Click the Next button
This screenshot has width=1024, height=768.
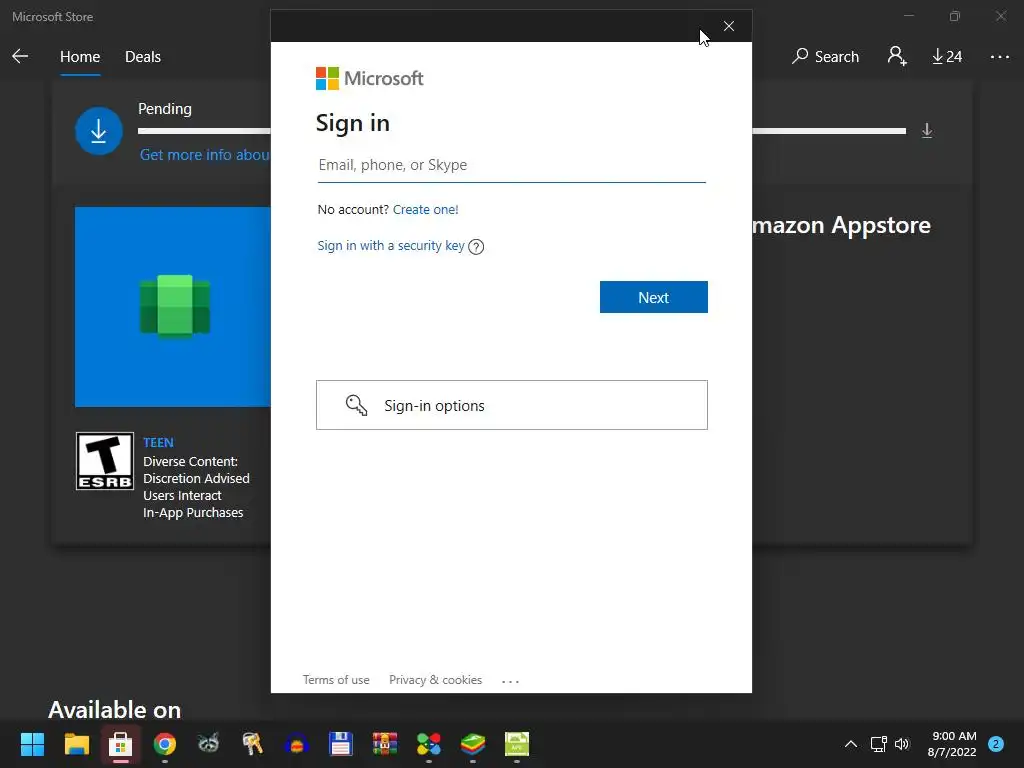[x=654, y=297]
